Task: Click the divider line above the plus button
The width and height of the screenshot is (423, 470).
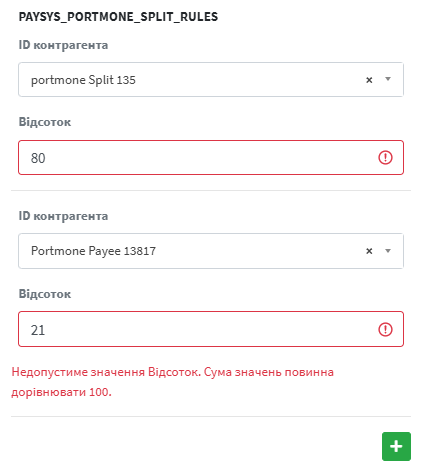Action: [x=211, y=416]
